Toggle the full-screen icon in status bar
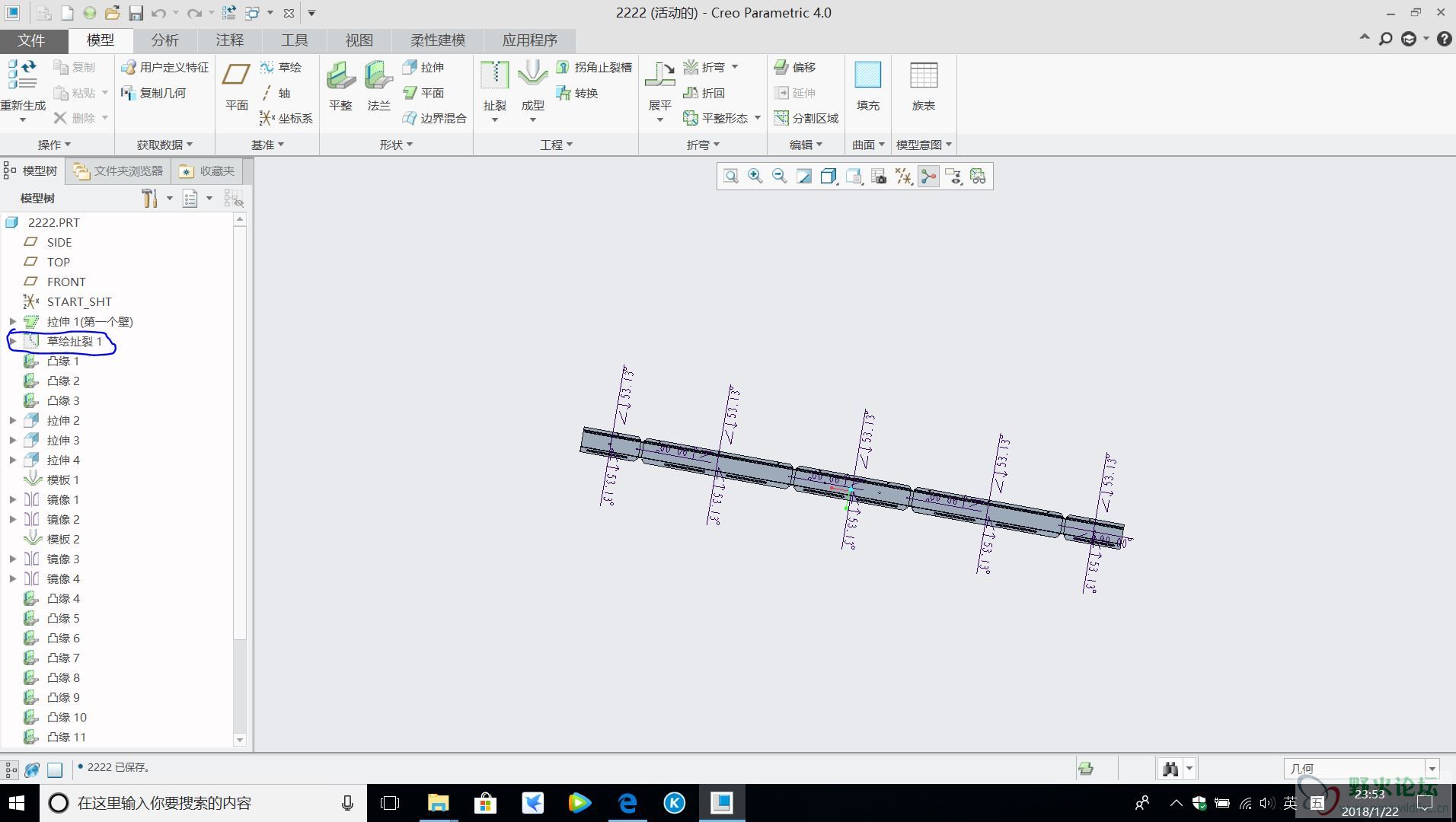 pos(55,769)
